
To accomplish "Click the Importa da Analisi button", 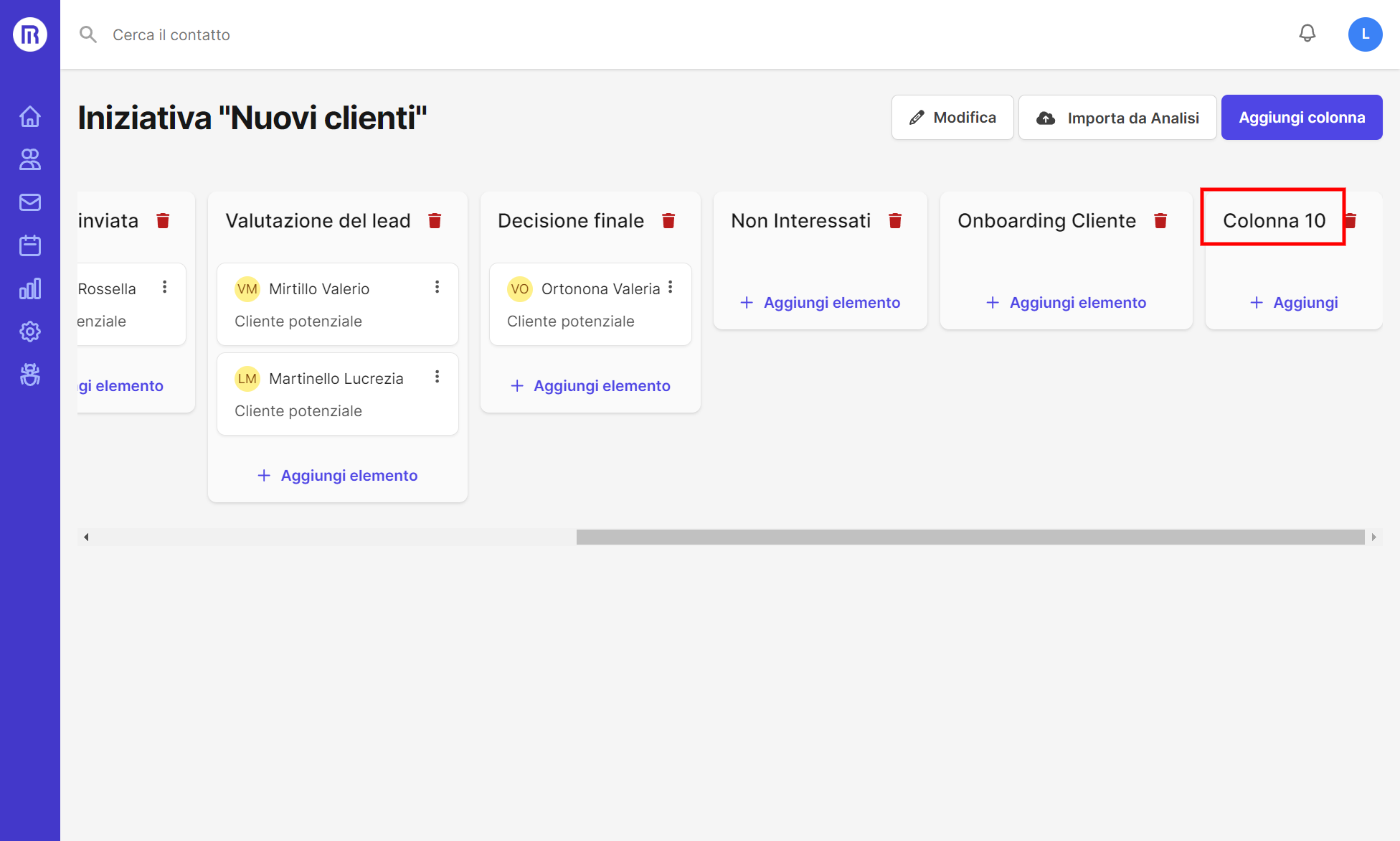I will 1117,118.
